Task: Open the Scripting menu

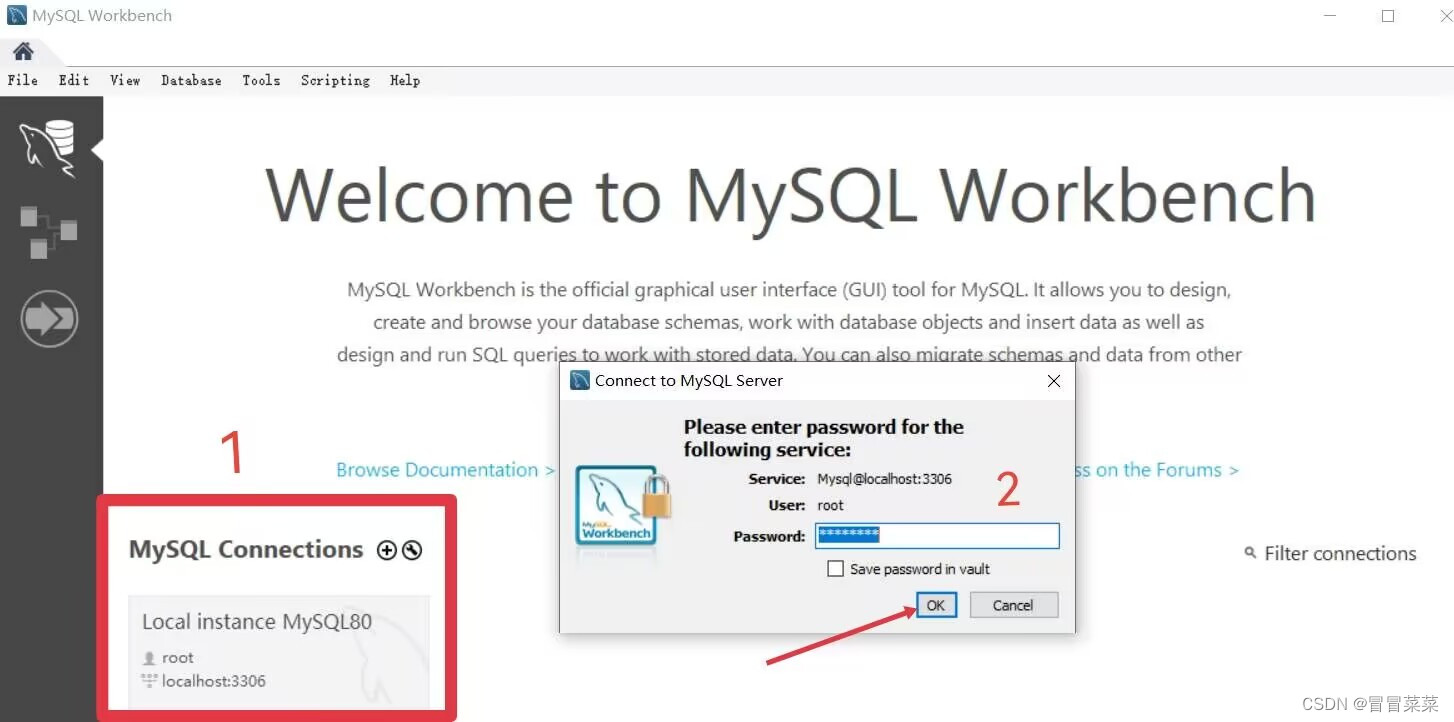Action: tap(335, 80)
